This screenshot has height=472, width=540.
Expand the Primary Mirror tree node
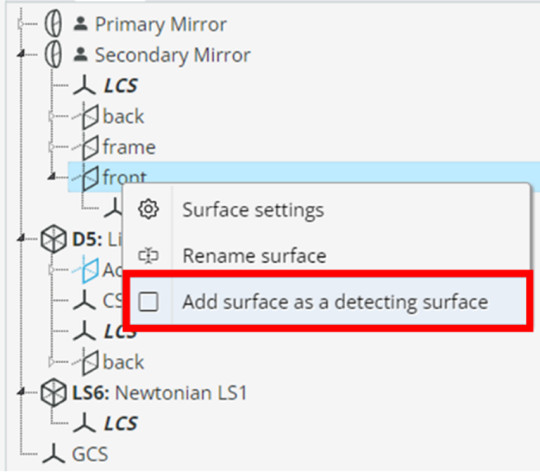21,24
